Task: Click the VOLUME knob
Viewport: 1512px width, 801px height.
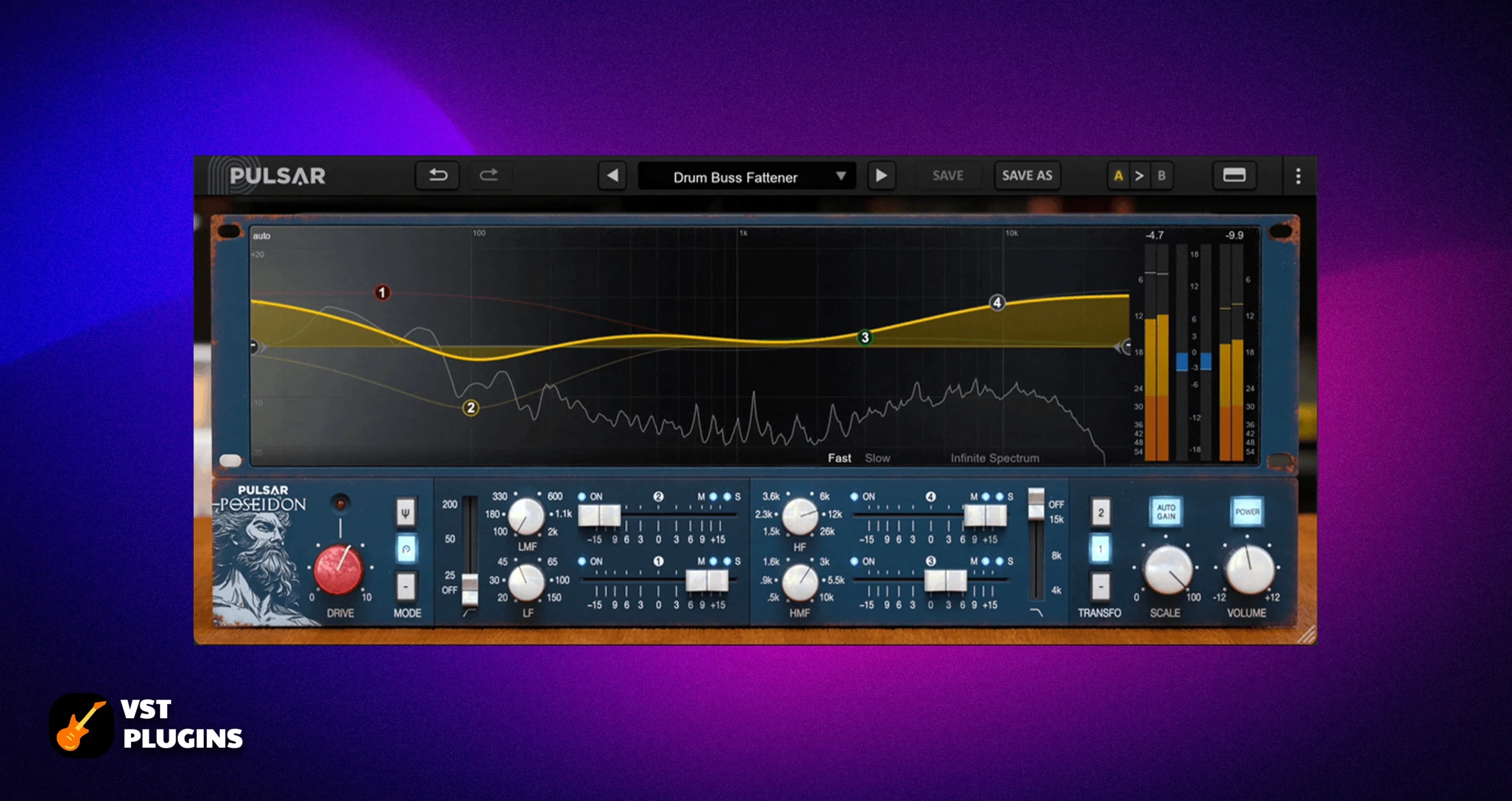Action: 1249,570
